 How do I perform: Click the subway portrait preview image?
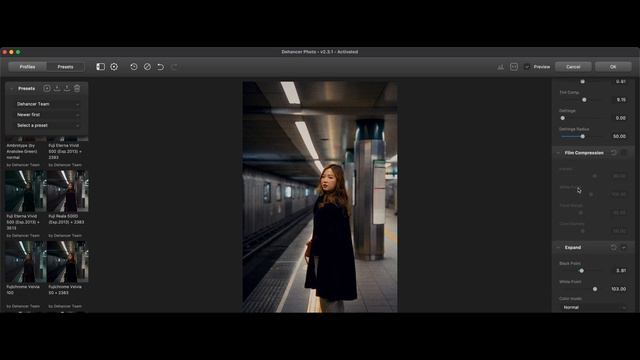(320, 197)
